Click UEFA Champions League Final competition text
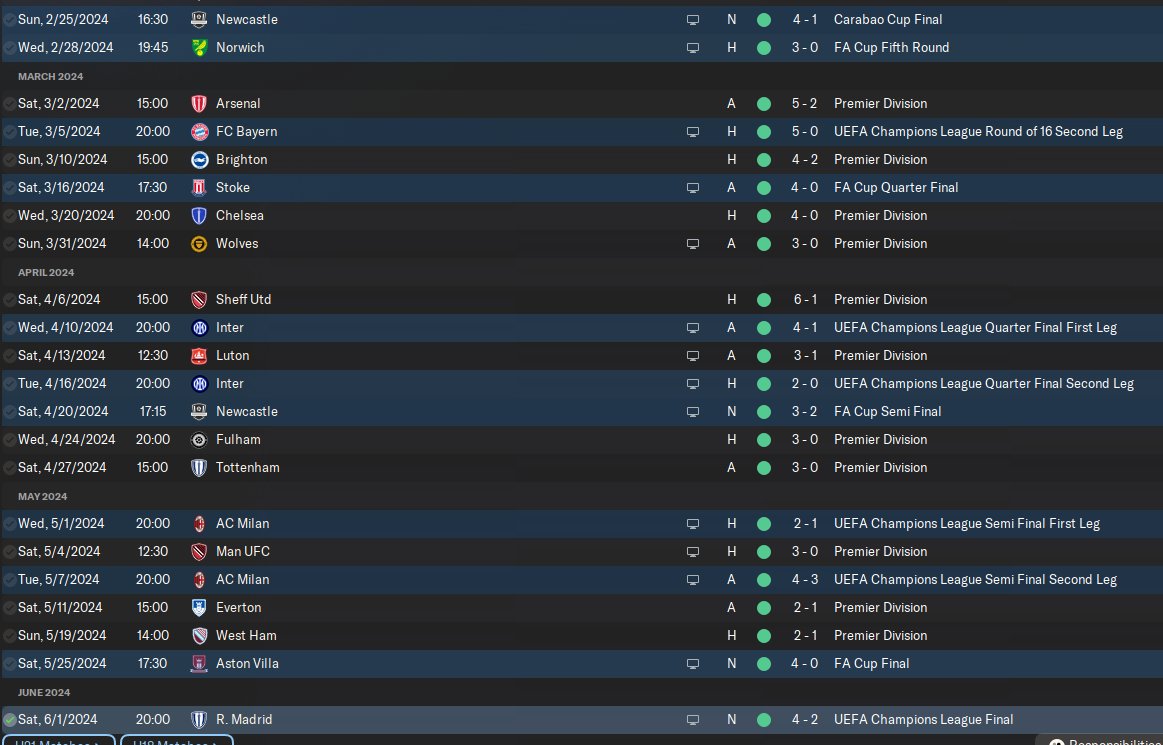Screen dimensions: 1163x745 [x=923, y=719]
